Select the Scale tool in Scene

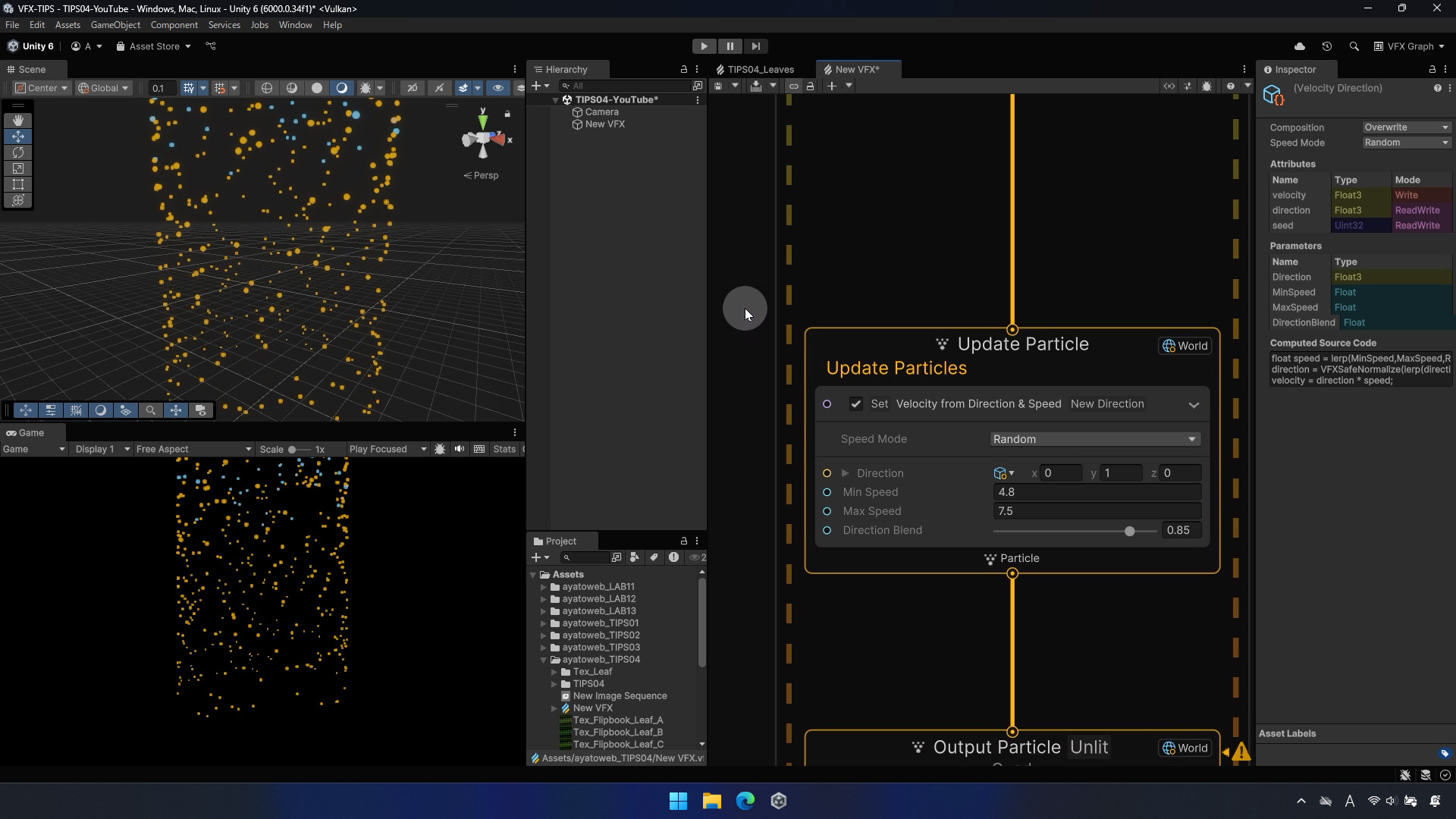18,168
